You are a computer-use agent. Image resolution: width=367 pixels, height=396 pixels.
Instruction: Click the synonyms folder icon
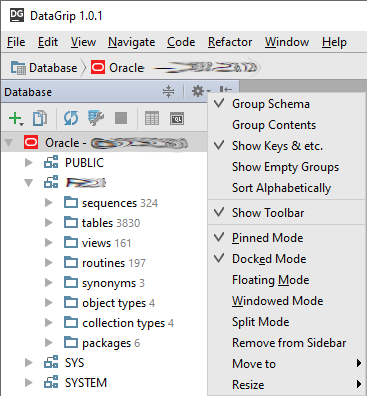click(71, 282)
